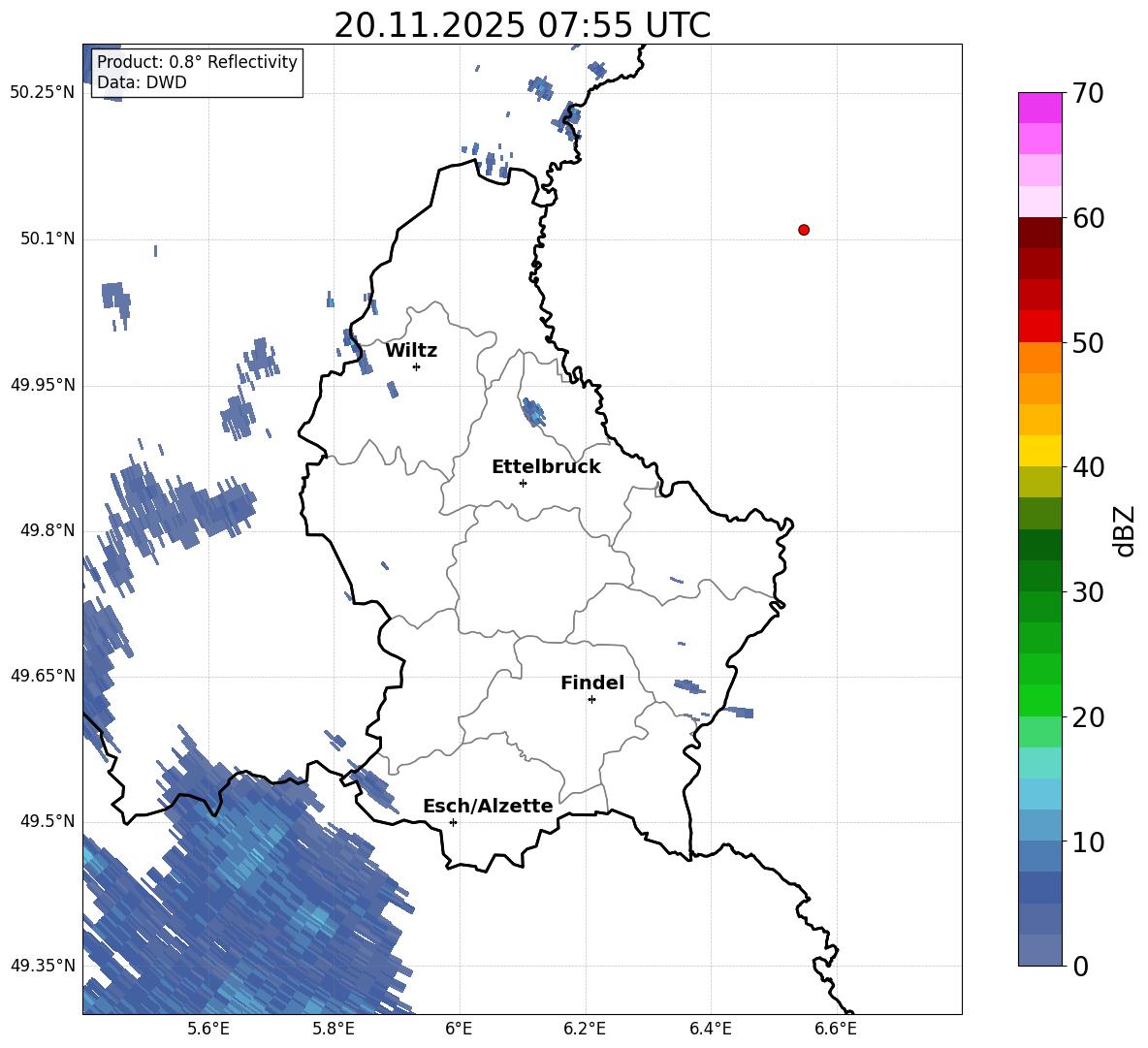Click the bright green colorbar segment above 20
Viewport: 1148px width, 1048px height.
tap(1039, 700)
